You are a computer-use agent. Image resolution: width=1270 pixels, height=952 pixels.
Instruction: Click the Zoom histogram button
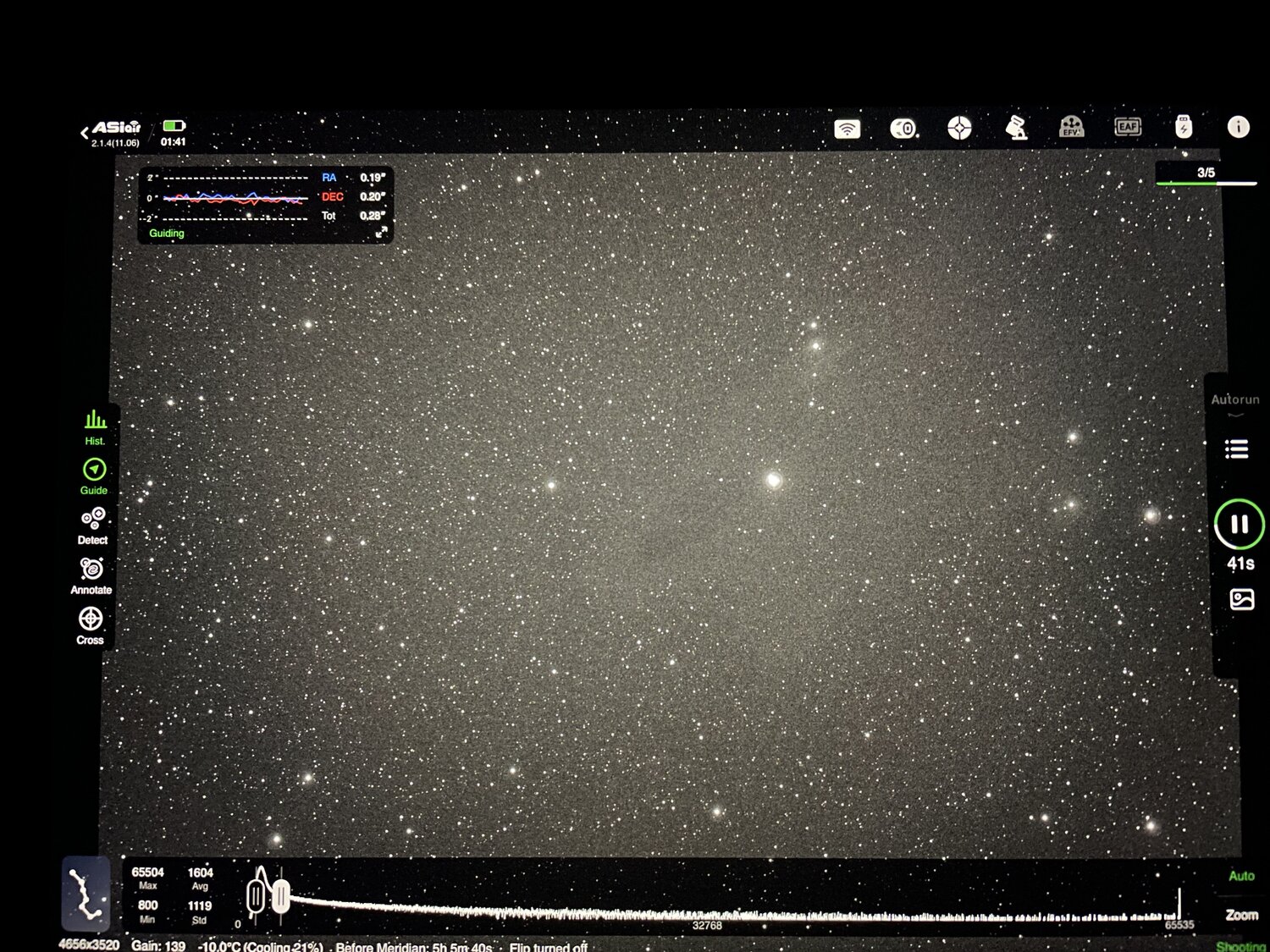click(x=1241, y=915)
